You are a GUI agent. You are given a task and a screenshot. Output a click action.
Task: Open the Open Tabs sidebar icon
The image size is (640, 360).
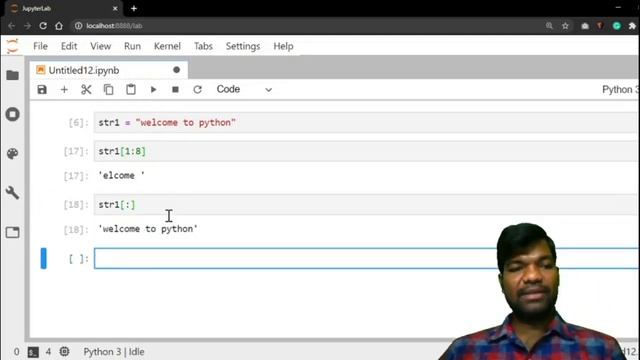tap(13, 232)
